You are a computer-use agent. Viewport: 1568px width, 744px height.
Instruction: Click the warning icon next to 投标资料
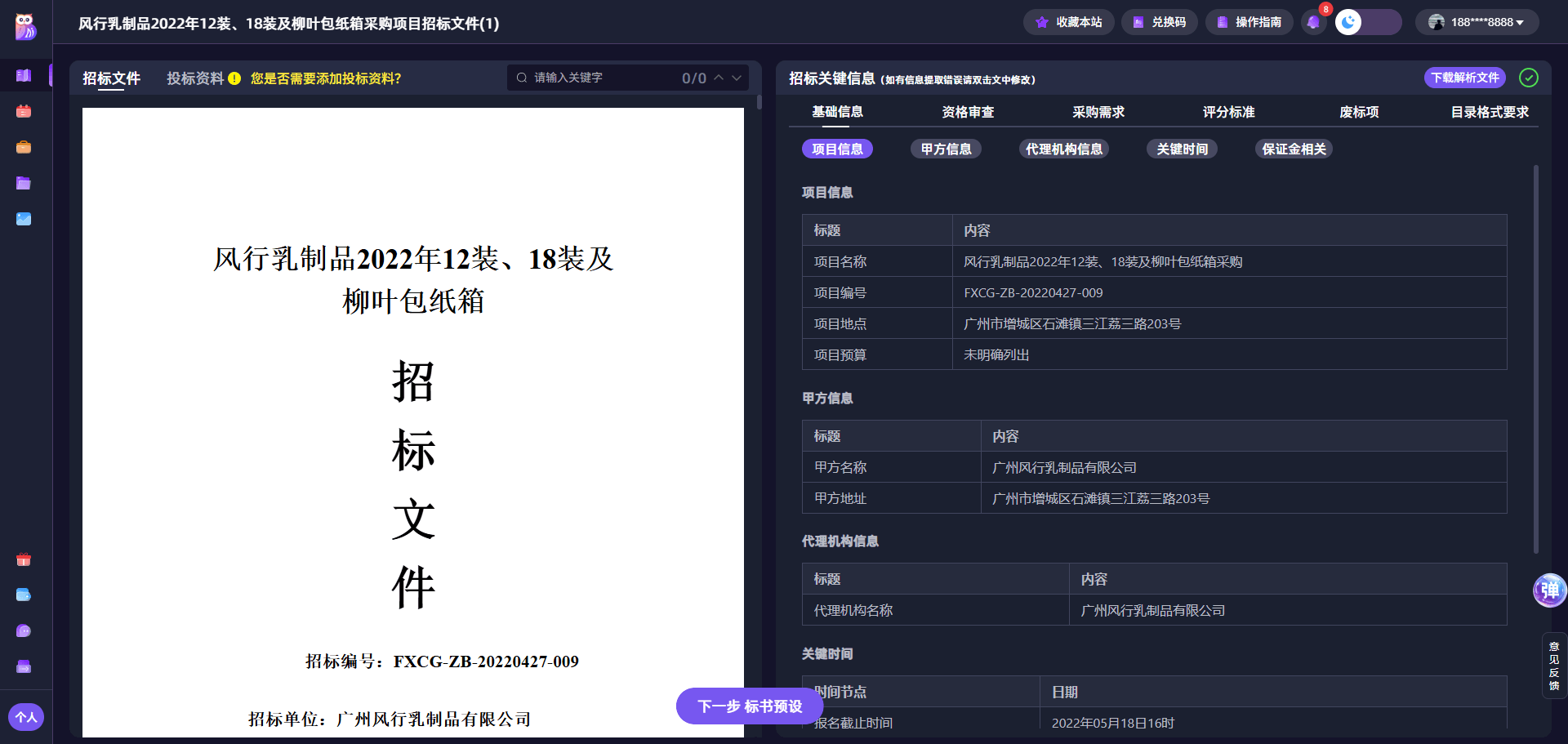point(234,78)
